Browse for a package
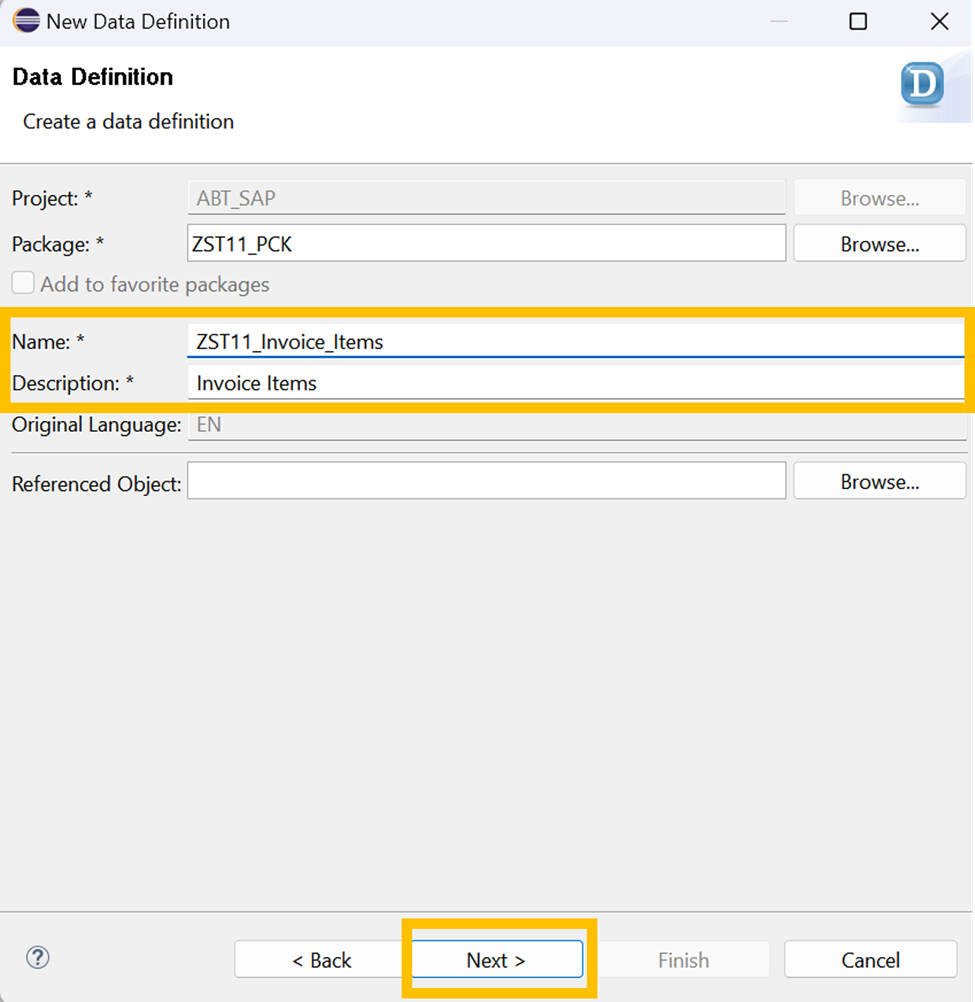Image resolution: width=975 pixels, height=1002 pixels. tap(880, 243)
